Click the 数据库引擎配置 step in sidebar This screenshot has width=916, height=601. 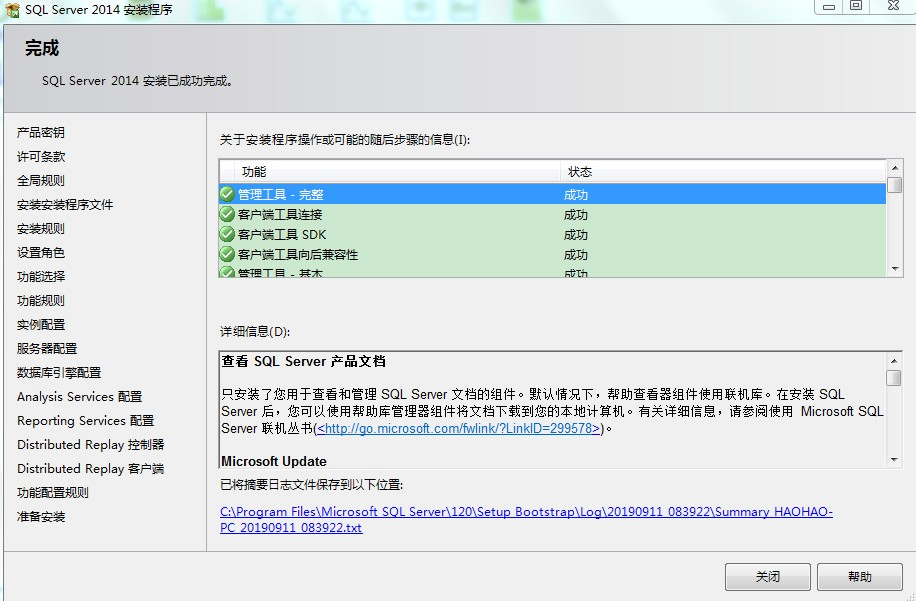click(x=58, y=372)
